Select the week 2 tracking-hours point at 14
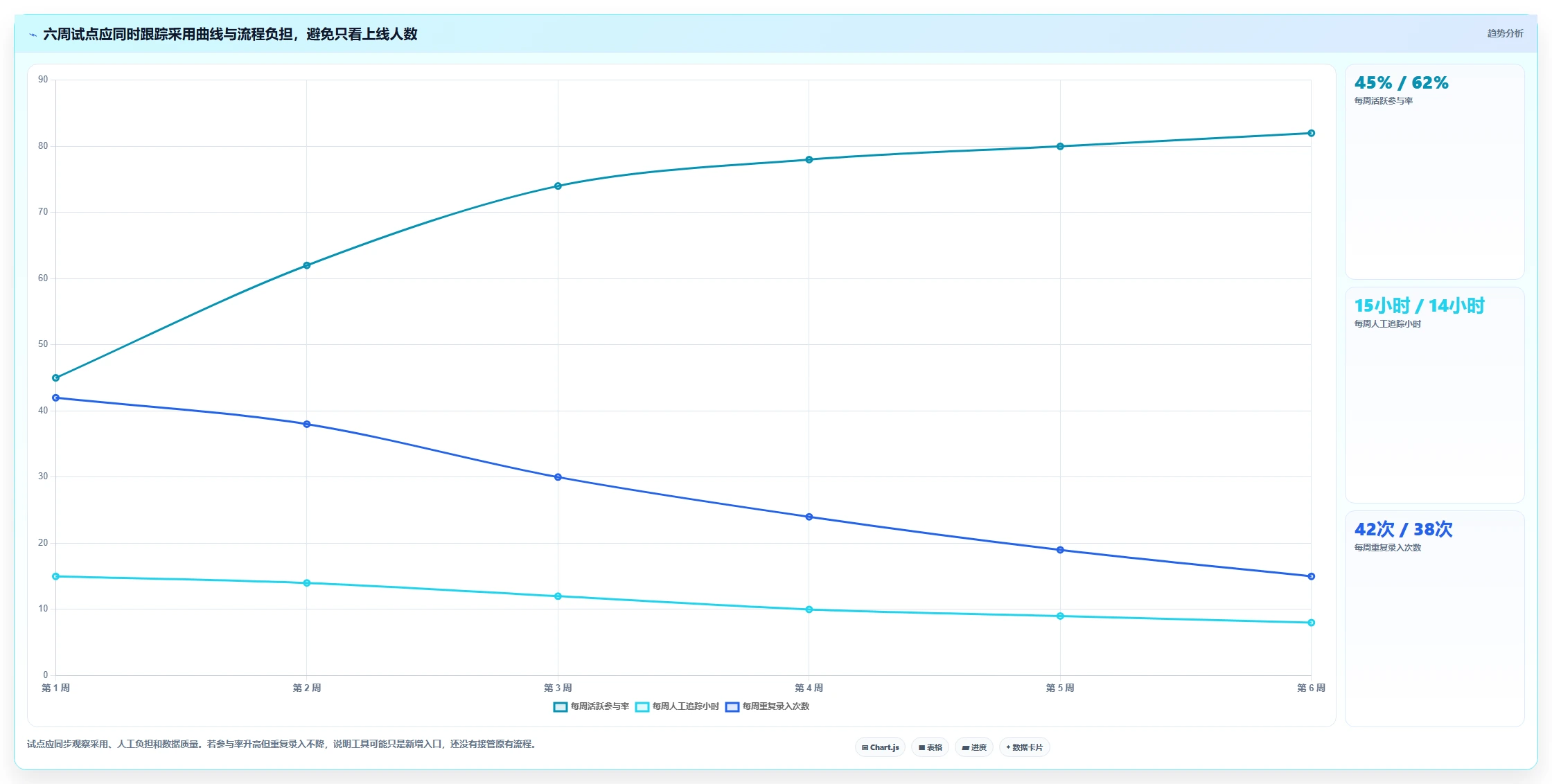The width and height of the screenshot is (1552, 784). 307,583
